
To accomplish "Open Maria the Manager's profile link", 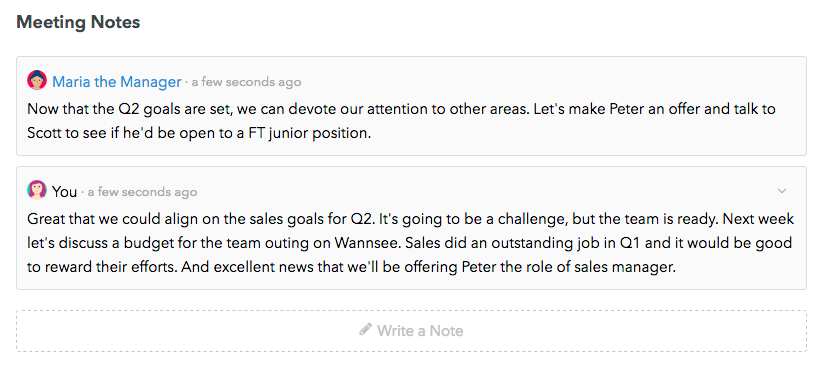I will (x=117, y=82).
